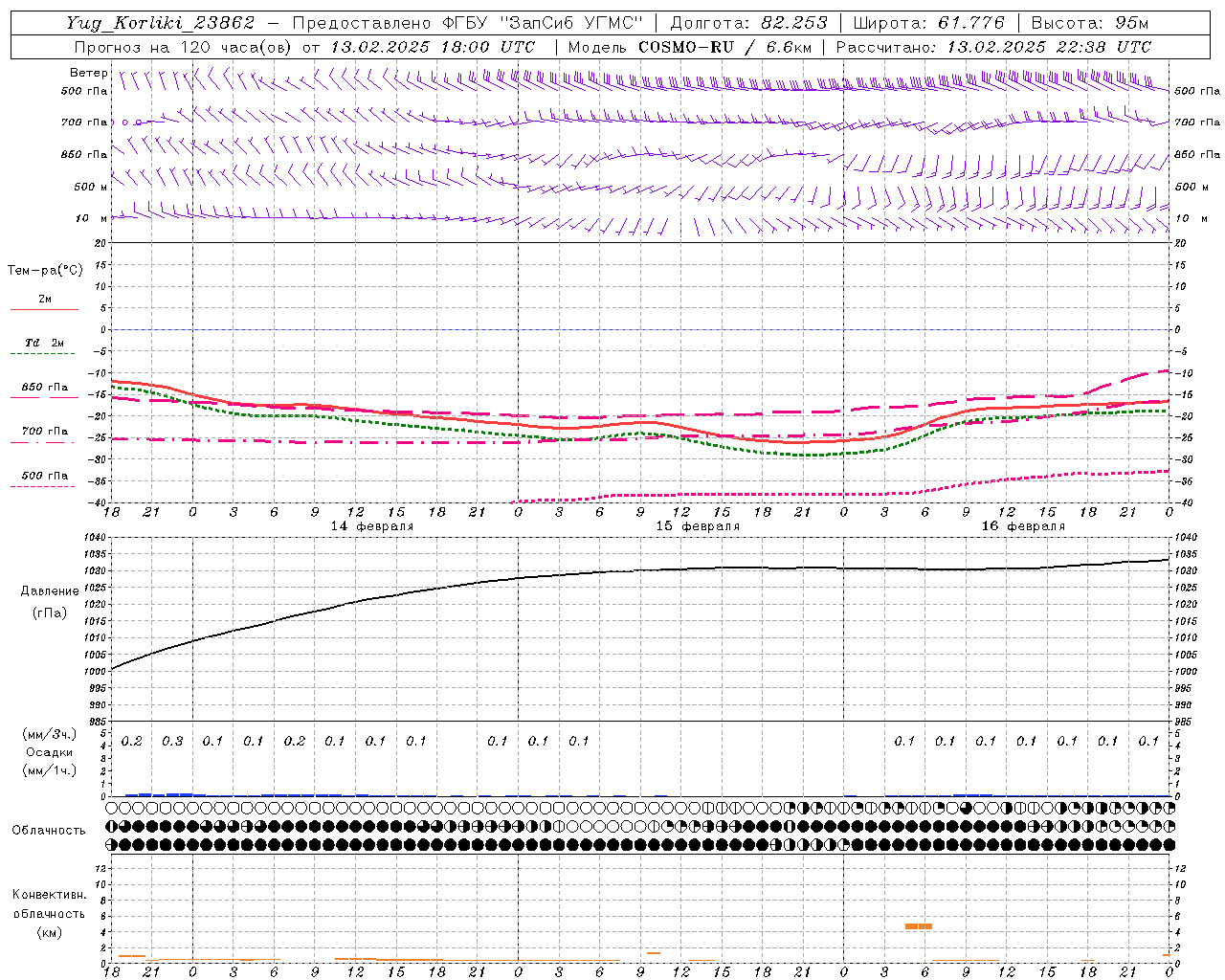The image size is (1225, 980).
Task: Click the Модель COSMO-RU / 6.6км label
Action: tap(690, 47)
